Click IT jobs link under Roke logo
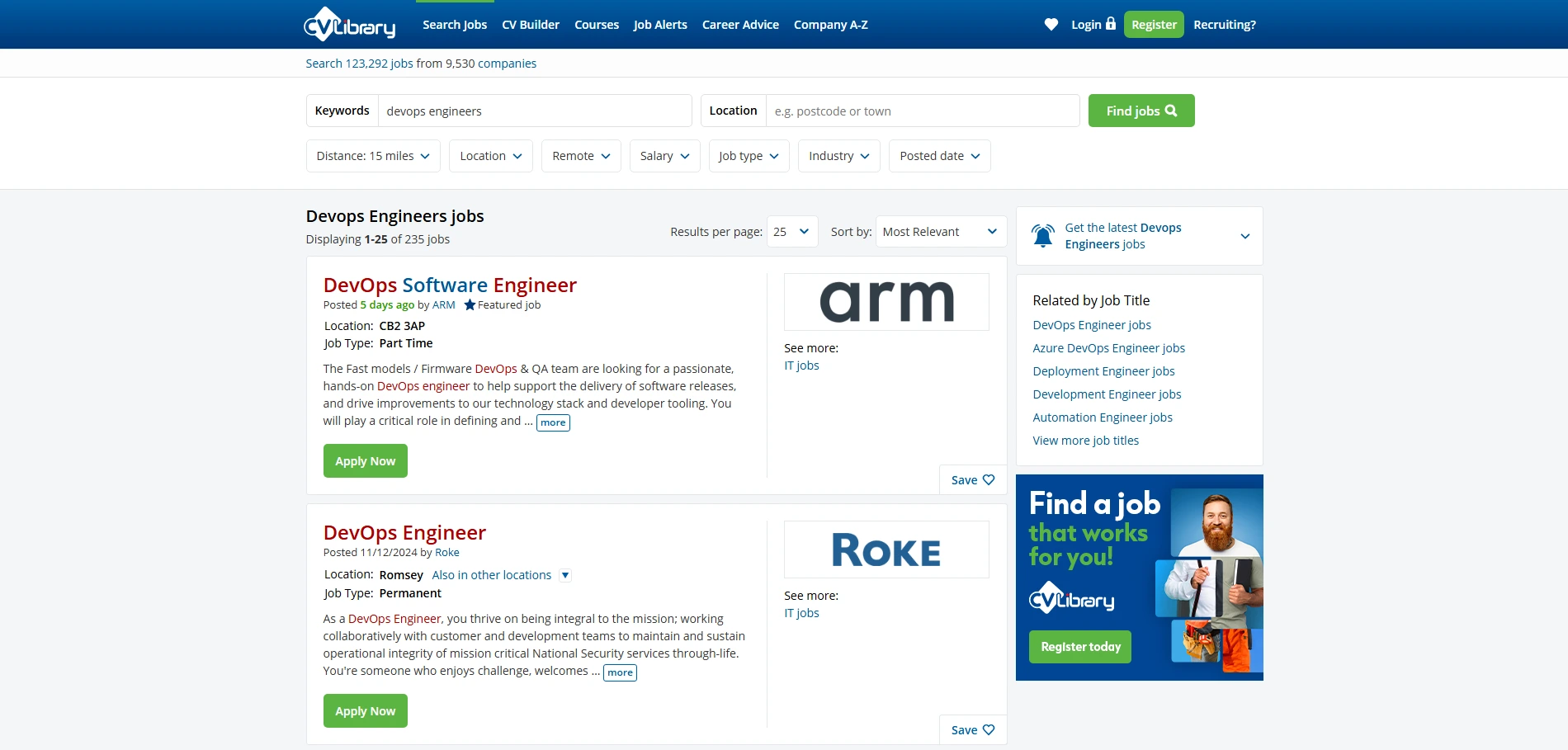 (801, 613)
